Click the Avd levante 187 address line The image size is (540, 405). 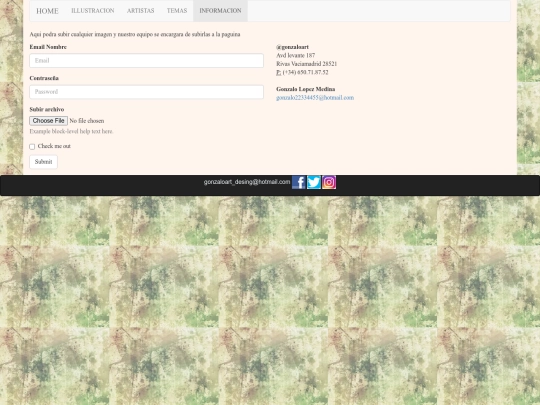pos(295,55)
